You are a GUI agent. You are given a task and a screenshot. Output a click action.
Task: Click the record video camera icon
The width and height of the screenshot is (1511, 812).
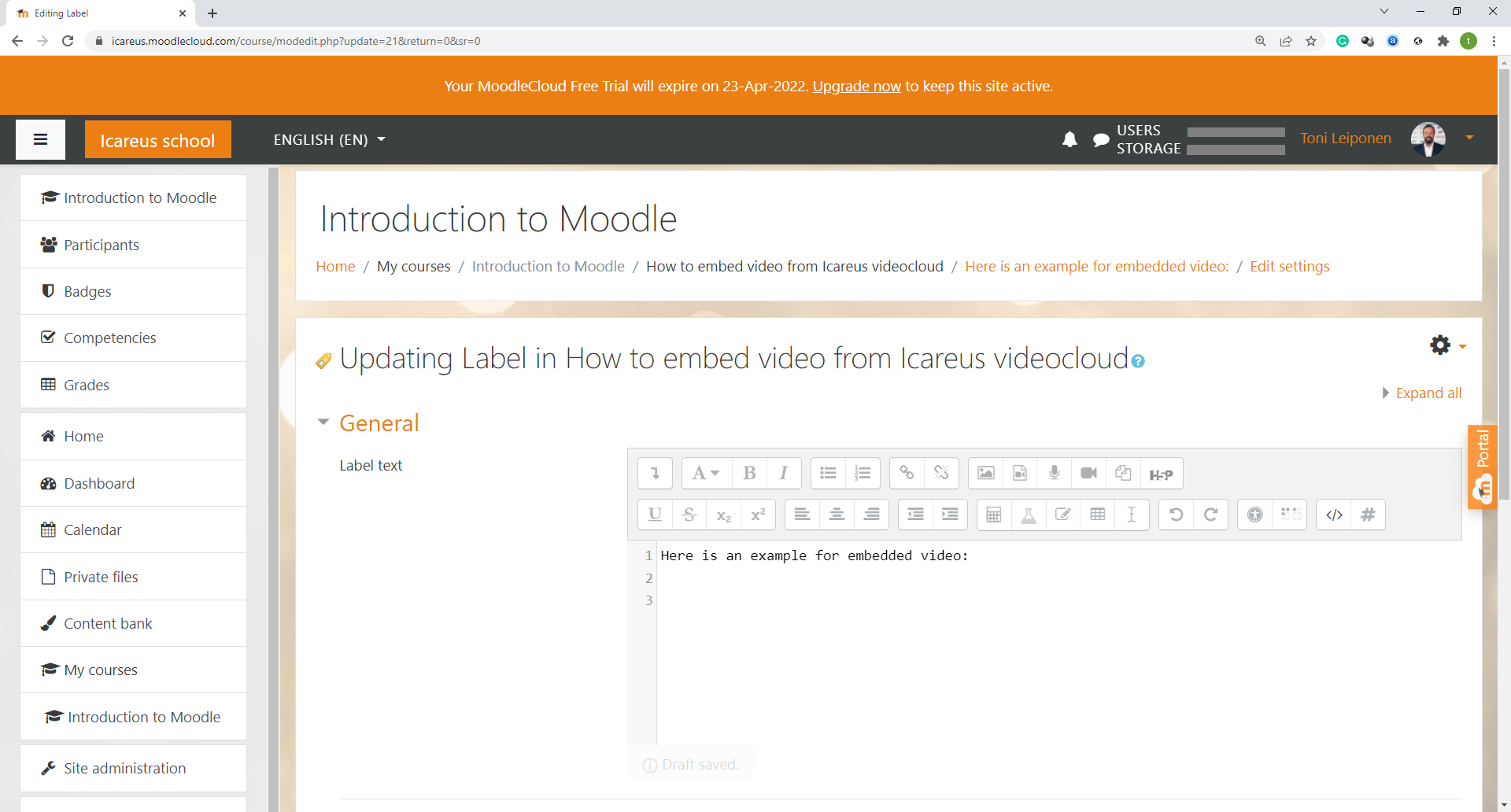click(1089, 473)
